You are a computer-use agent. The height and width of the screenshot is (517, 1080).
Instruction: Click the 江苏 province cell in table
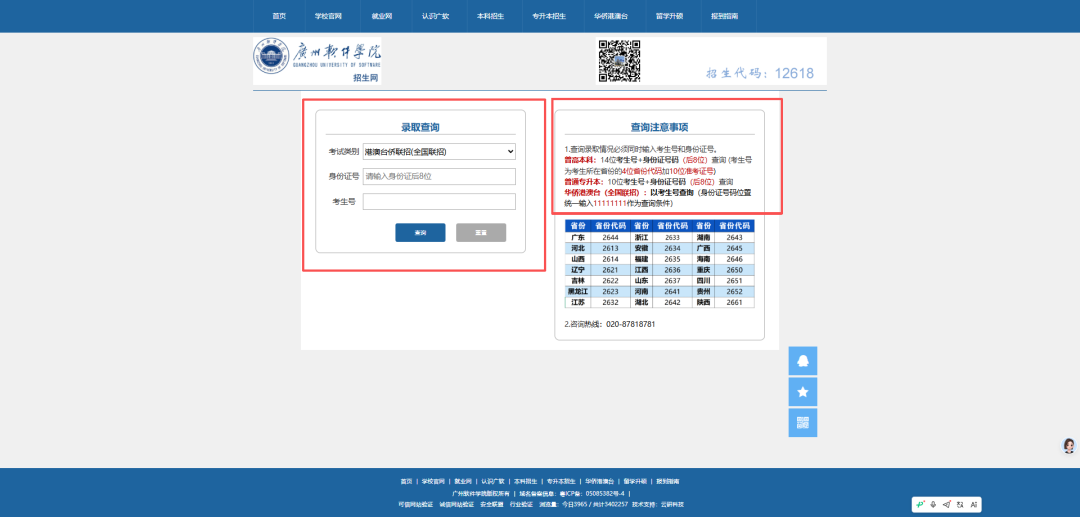[578, 302]
